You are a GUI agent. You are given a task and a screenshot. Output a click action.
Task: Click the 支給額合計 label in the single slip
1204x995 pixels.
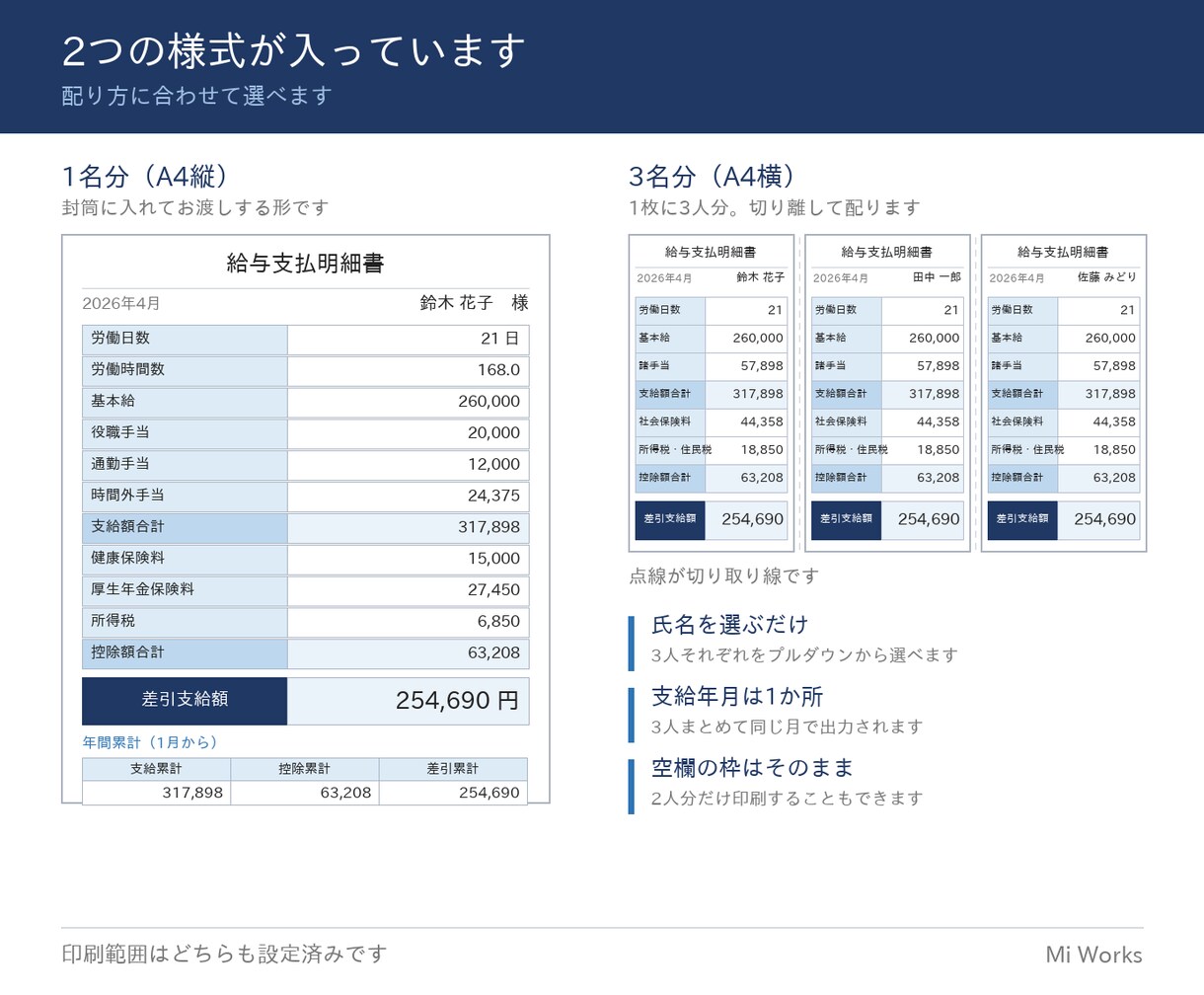[185, 528]
